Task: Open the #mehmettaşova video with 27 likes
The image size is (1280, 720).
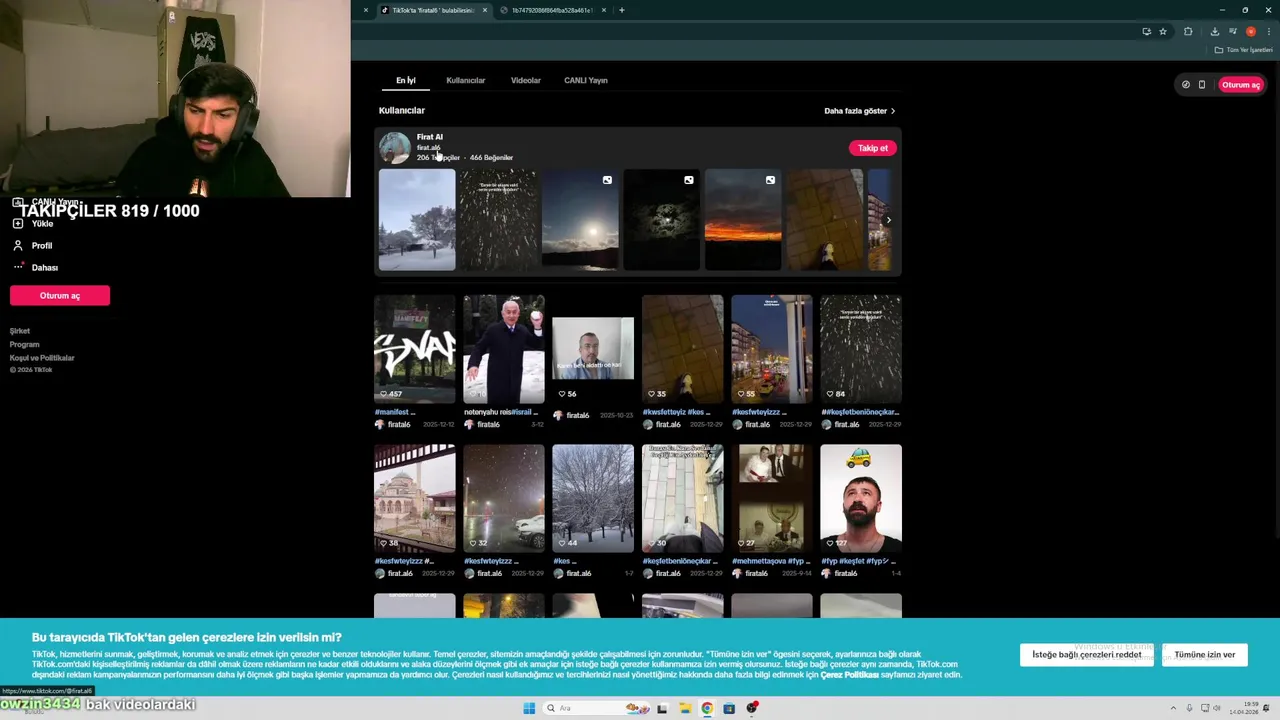Action: coord(772,498)
